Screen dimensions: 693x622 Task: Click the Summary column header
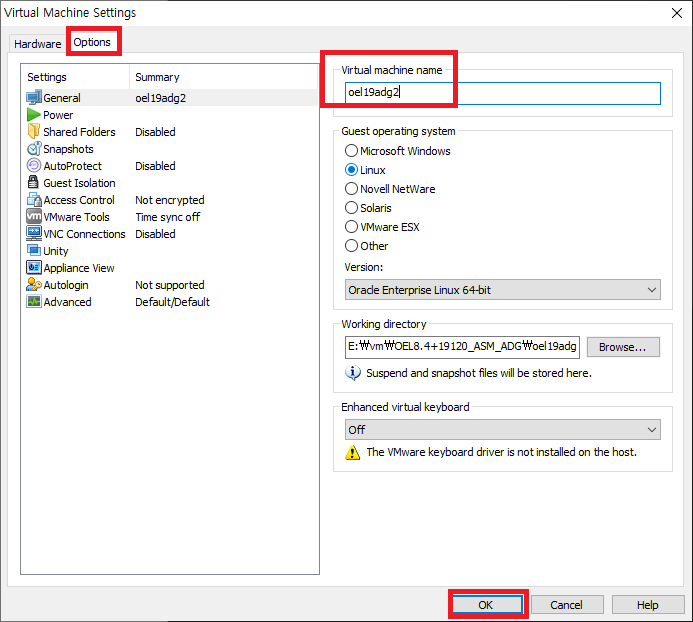pyautogui.click(x=157, y=77)
